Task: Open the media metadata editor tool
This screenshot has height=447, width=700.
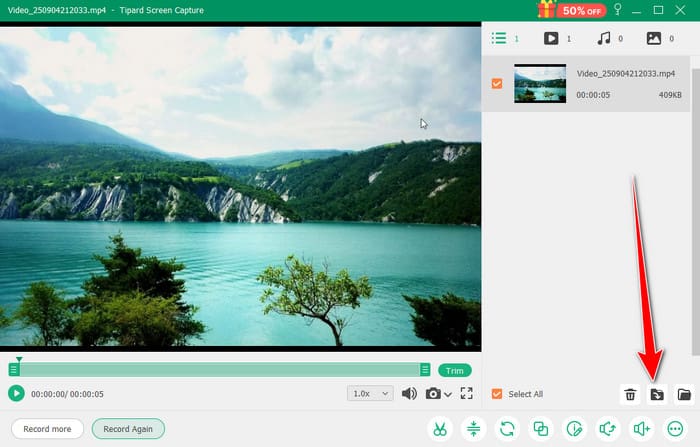Action: click(575, 429)
